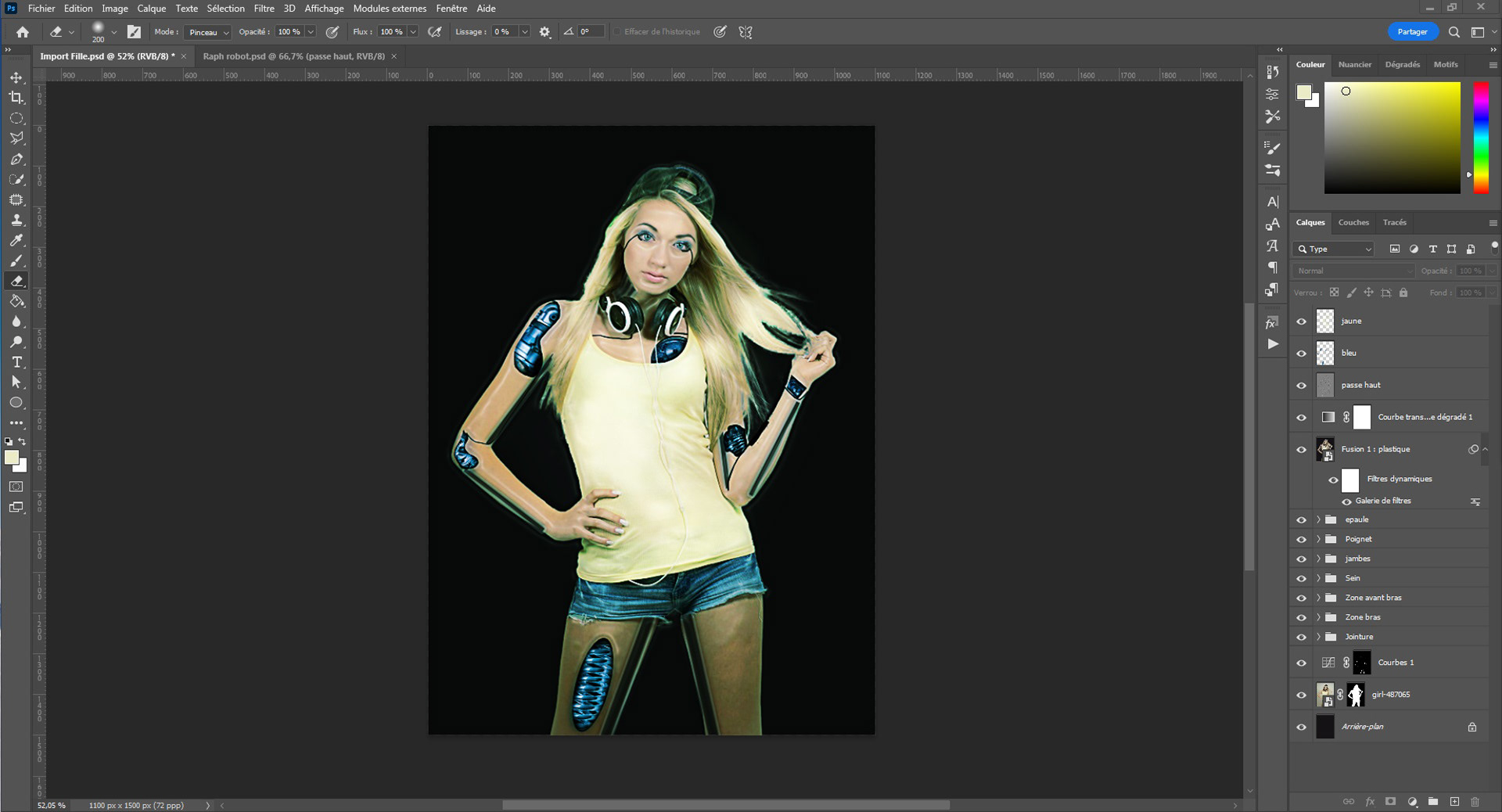Hide the jaune layer
Screen dimensions: 1502x812
coord(1302,322)
